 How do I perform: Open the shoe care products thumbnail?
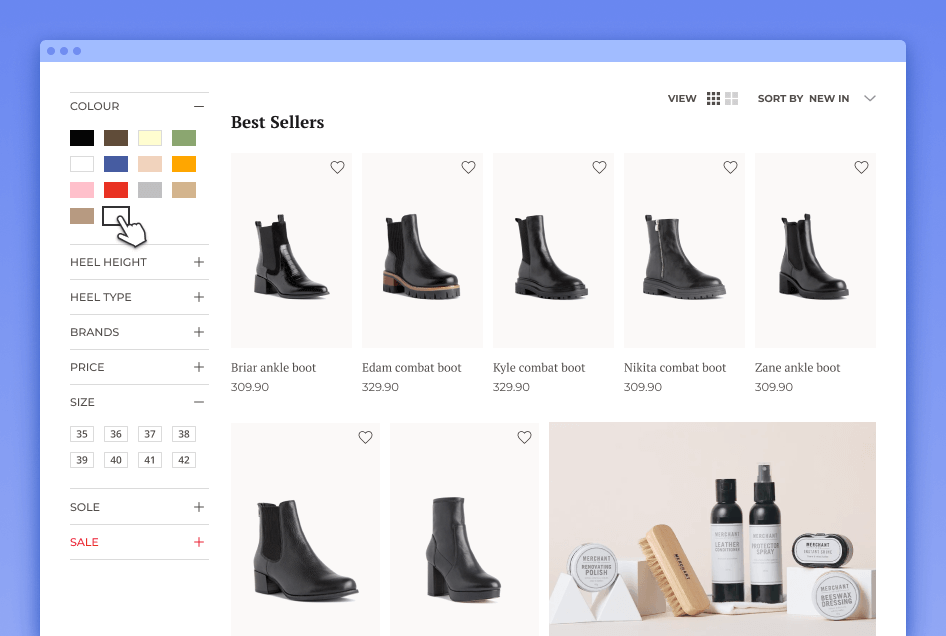point(712,529)
